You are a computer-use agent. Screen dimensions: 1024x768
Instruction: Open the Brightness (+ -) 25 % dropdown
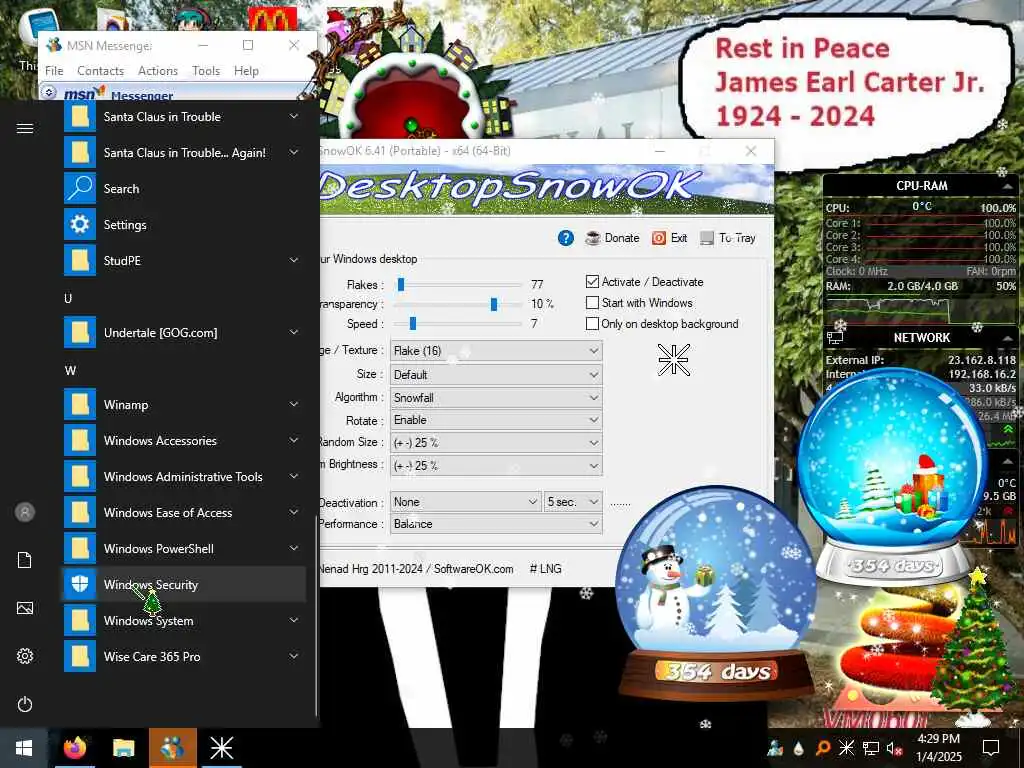496,466
